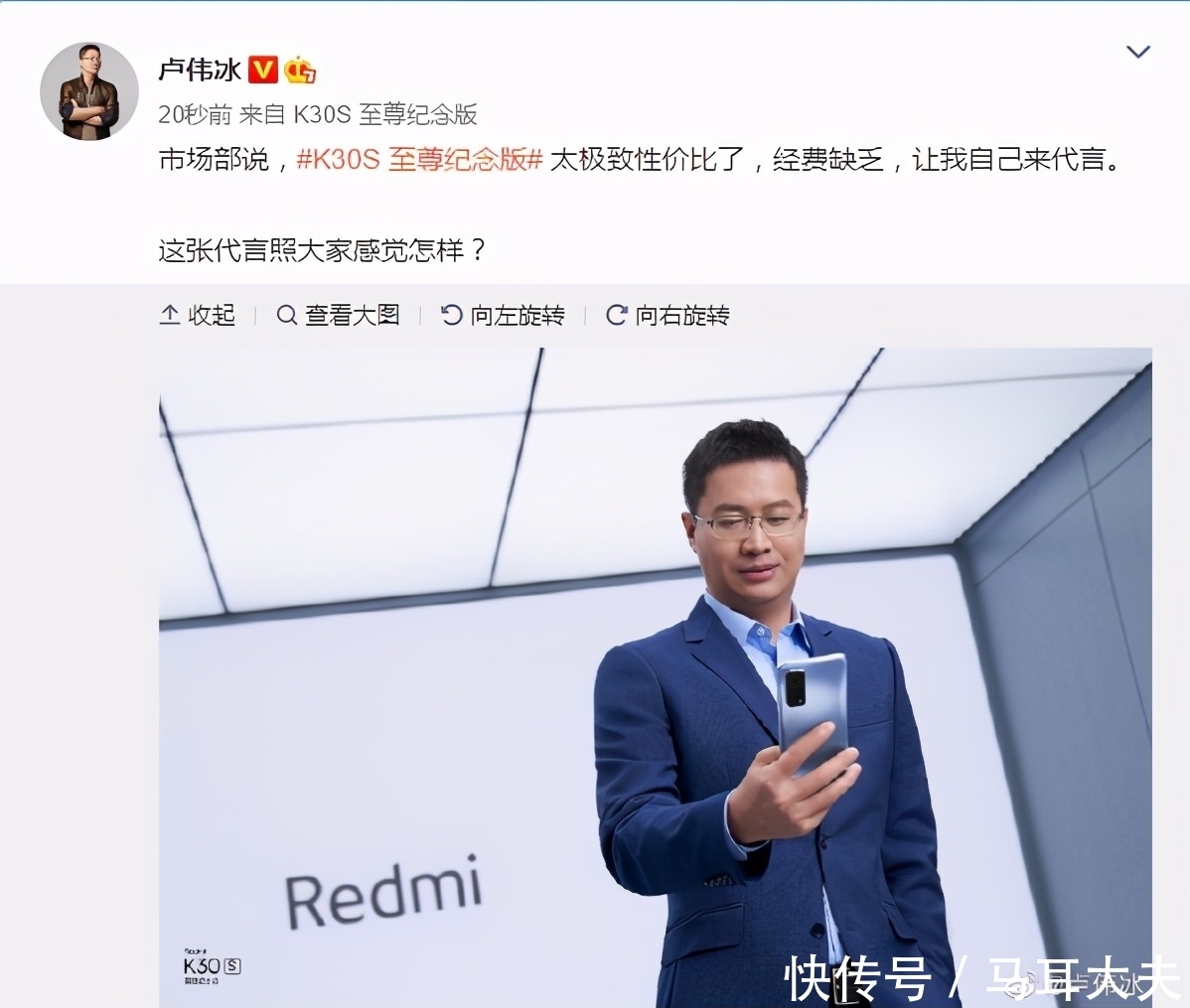This screenshot has height=1008, width=1190.
Task: Open Lu Weibing's profile avatar
Action: coord(88,91)
